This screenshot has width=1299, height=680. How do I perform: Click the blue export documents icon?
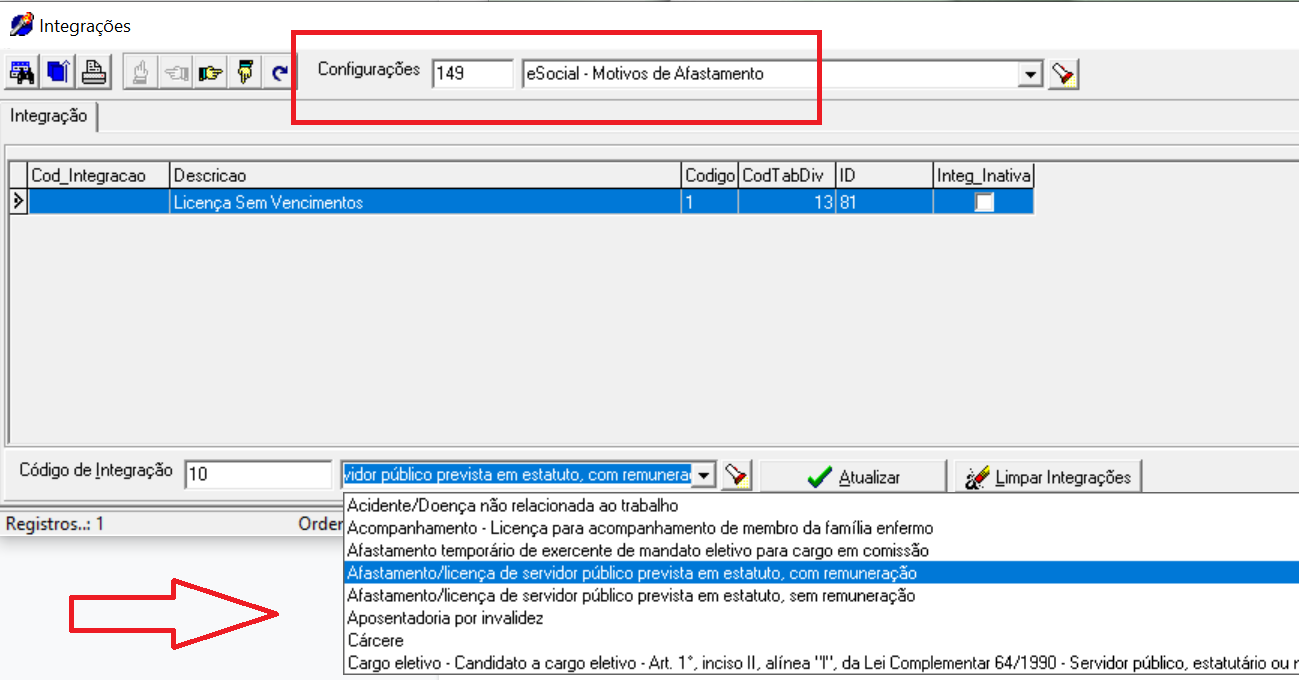[58, 73]
